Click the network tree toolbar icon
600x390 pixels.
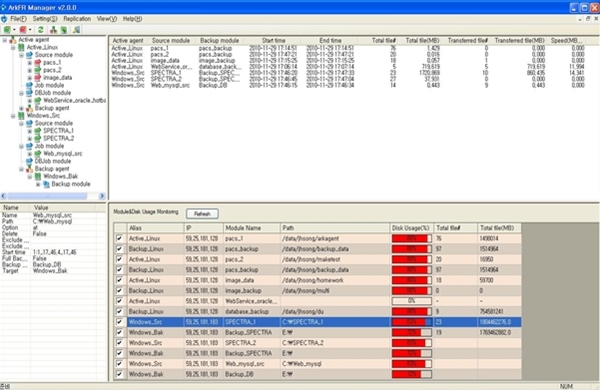[53, 29]
